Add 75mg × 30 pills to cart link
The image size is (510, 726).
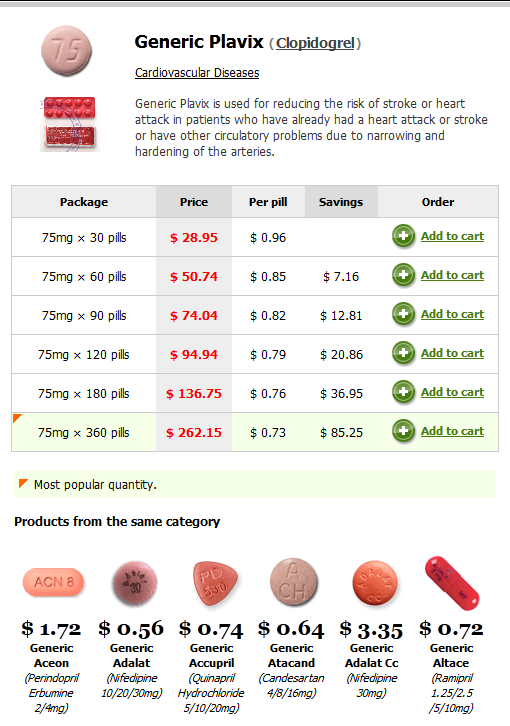(x=452, y=236)
